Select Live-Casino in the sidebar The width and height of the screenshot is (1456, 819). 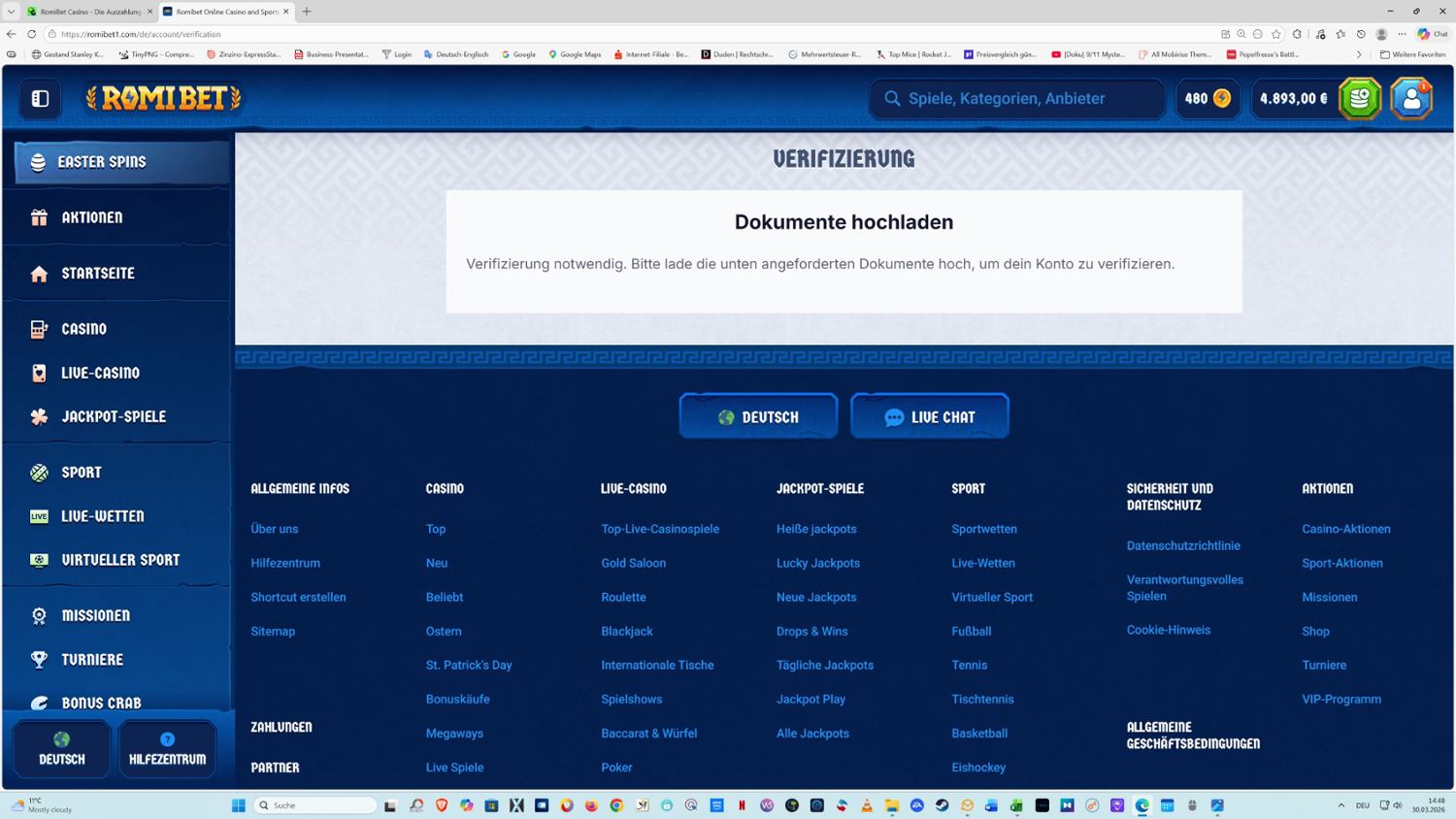pos(100,373)
